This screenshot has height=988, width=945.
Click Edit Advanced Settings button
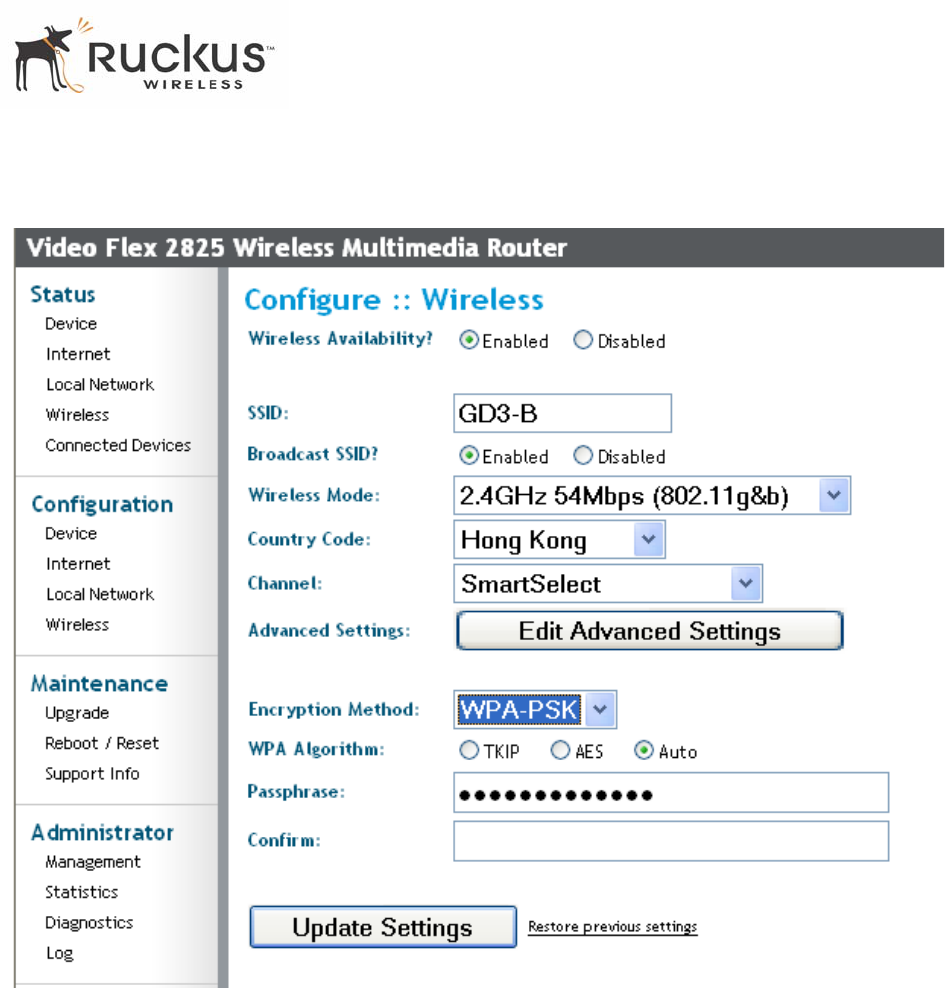pyautogui.click(x=650, y=630)
